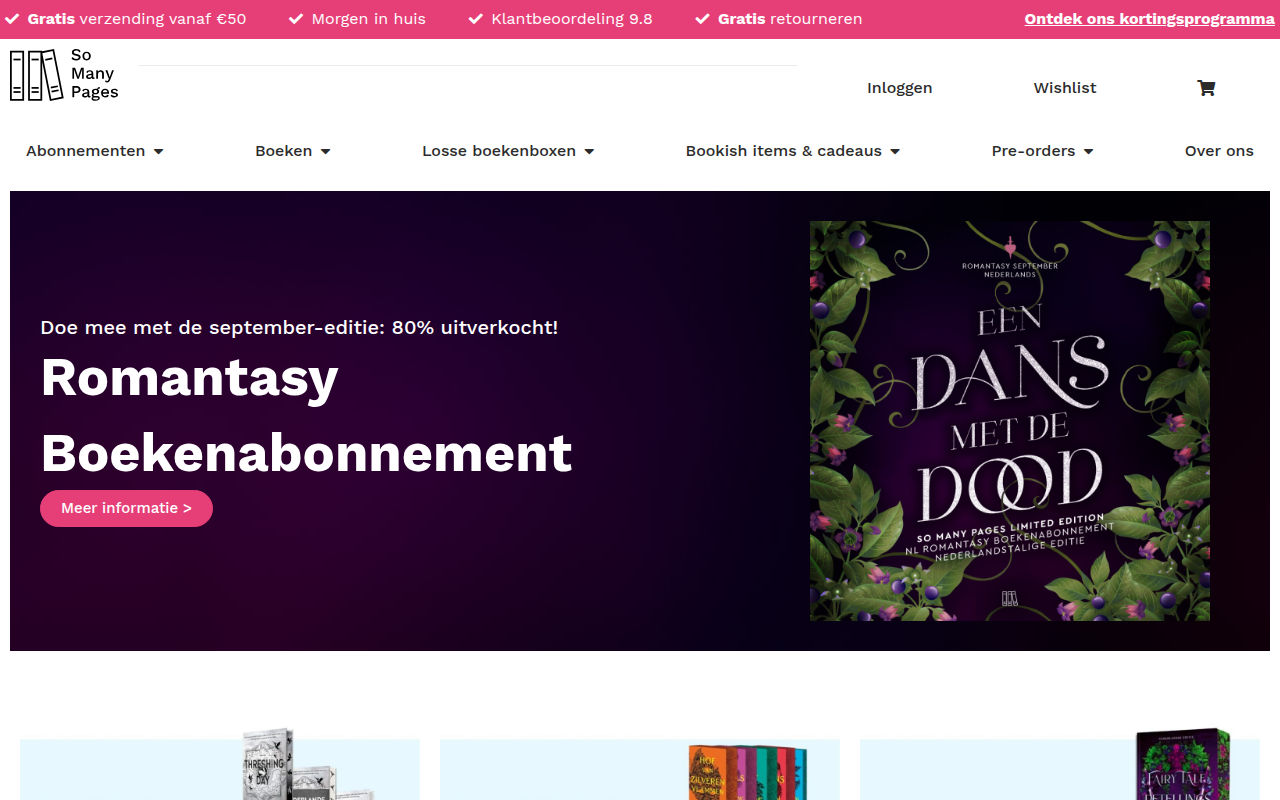Expand Bookish items & cadeaus arrow

coord(895,152)
